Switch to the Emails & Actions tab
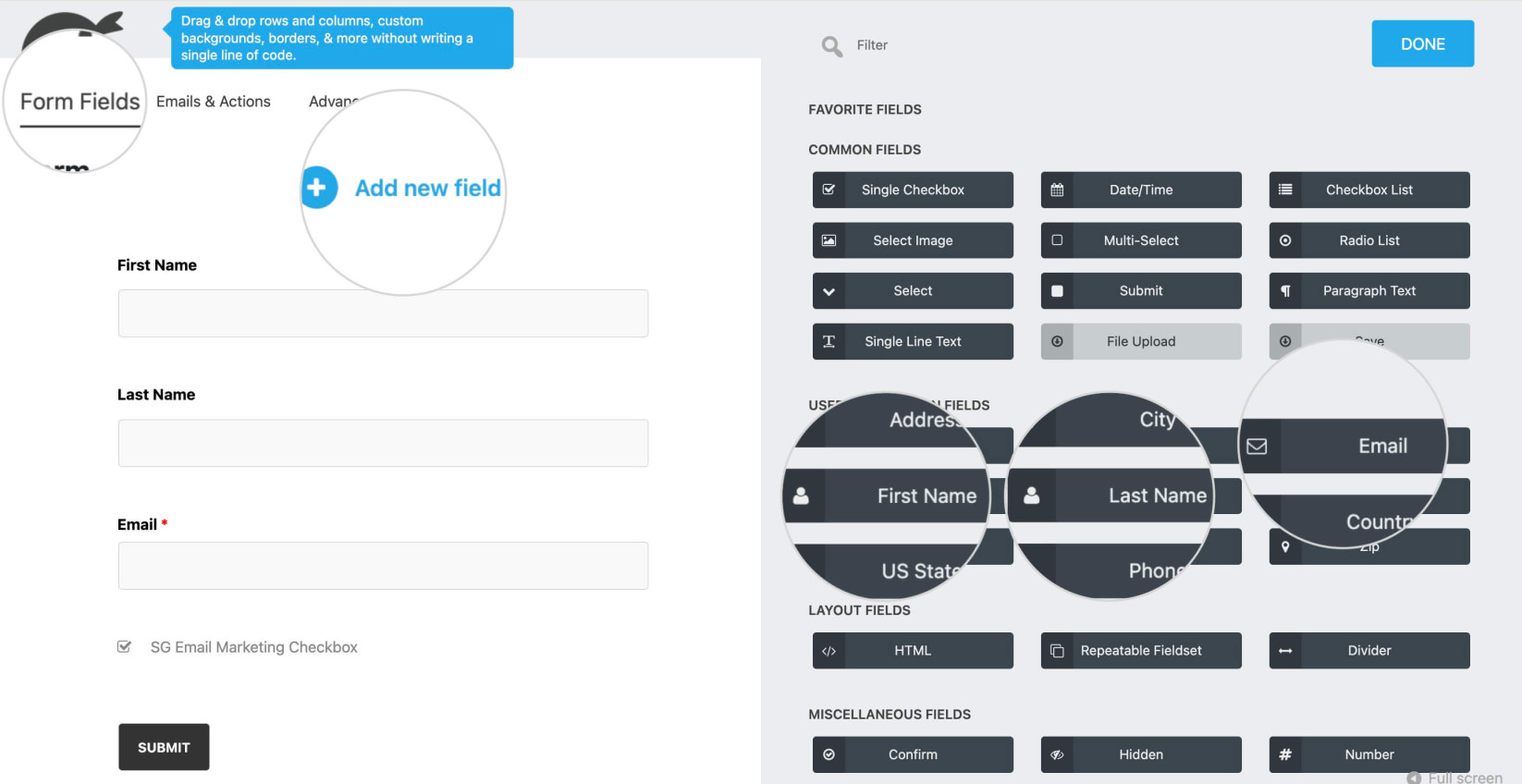The width and height of the screenshot is (1522, 784). click(x=214, y=102)
